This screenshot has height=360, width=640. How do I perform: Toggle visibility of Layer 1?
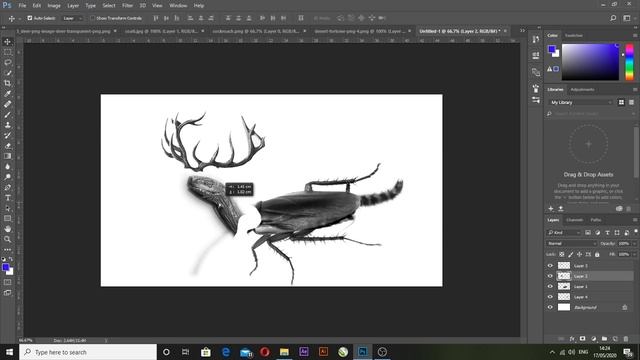pos(550,287)
